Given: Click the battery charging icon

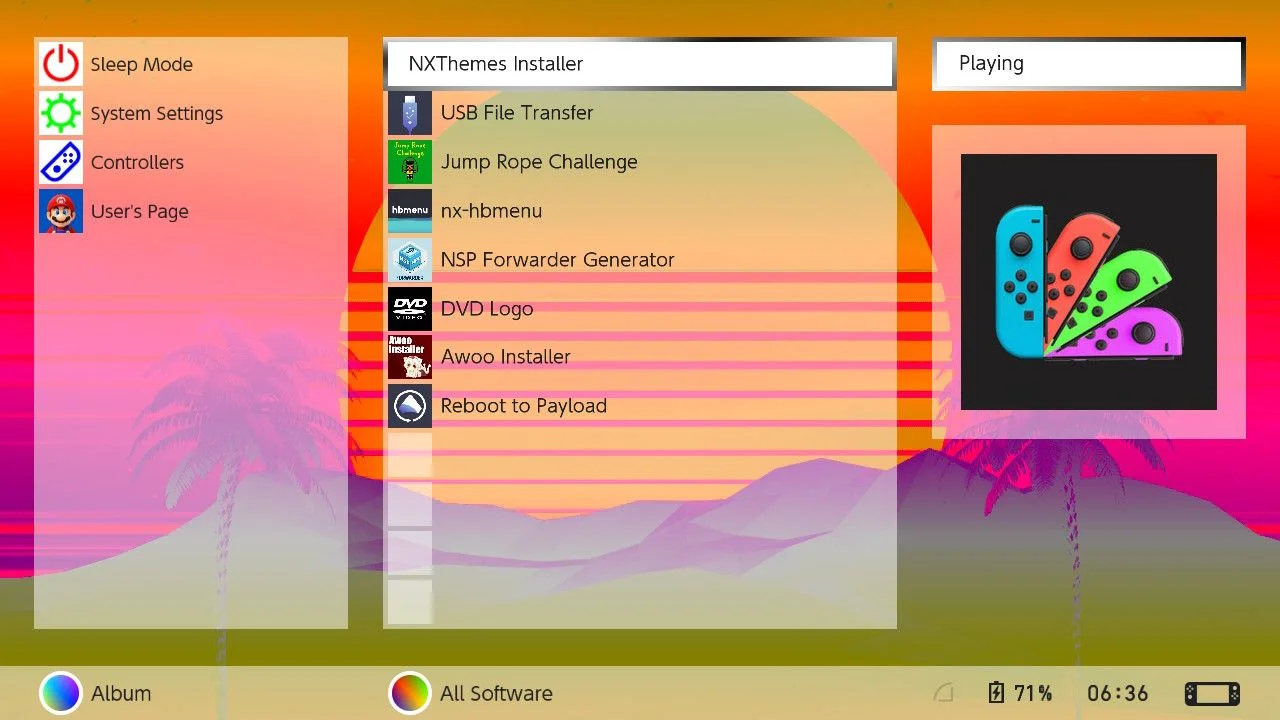Looking at the screenshot, I should coord(996,693).
